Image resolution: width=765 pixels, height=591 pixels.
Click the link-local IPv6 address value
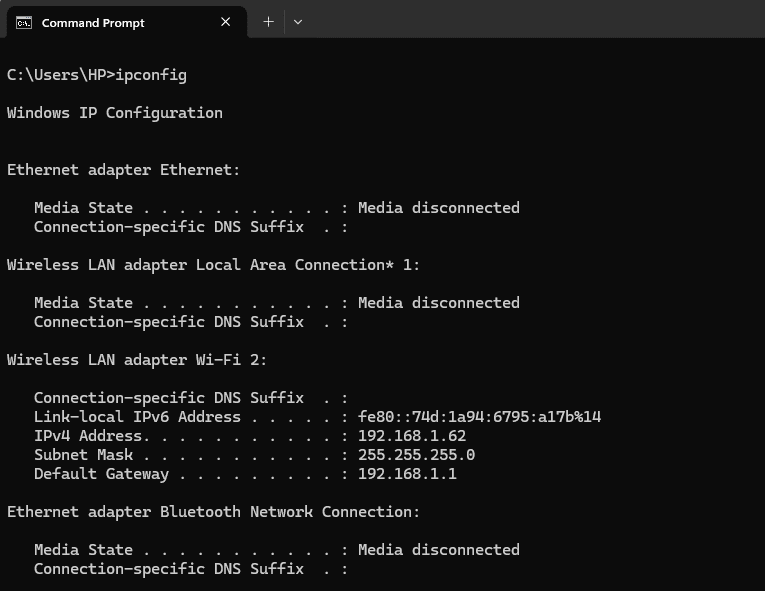pos(479,417)
